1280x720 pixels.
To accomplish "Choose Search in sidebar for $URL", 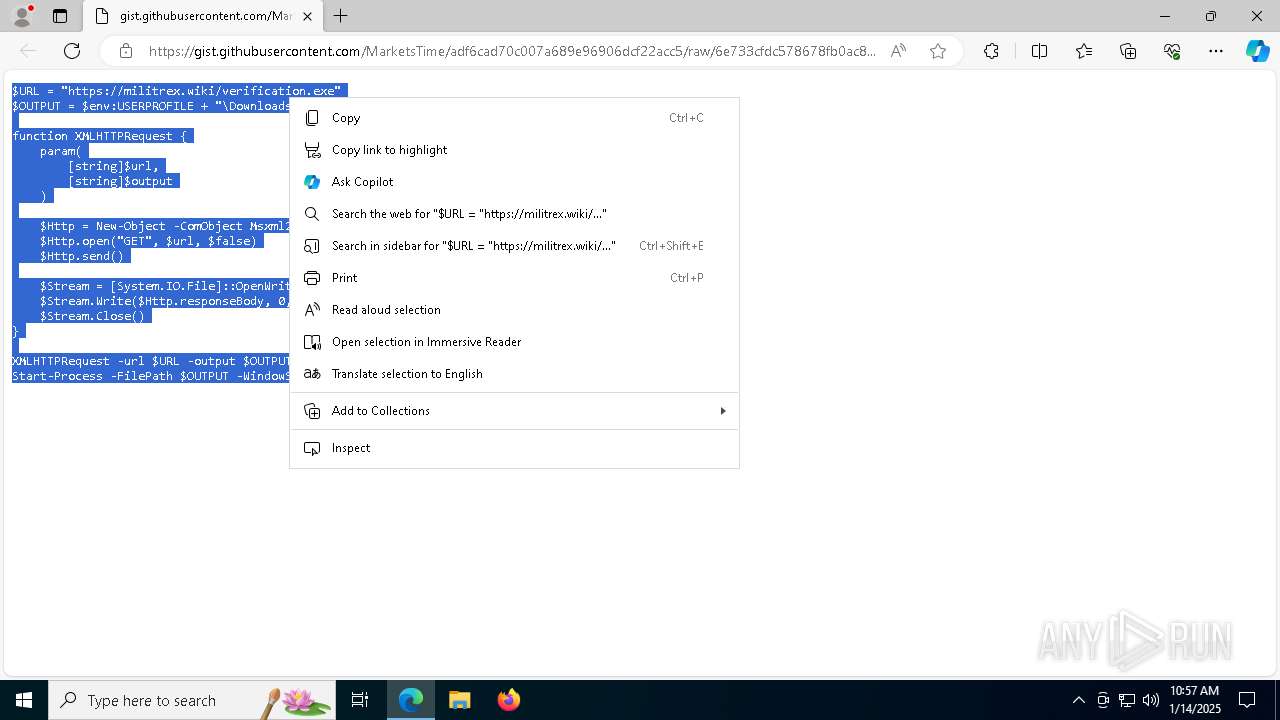I will point(514,246).
